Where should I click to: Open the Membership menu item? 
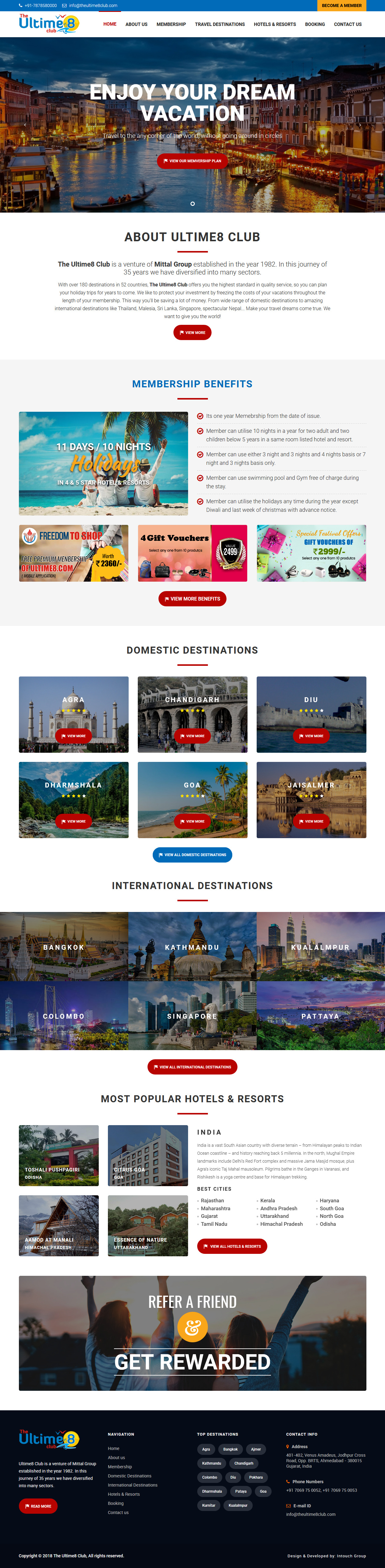click(171, 24)
